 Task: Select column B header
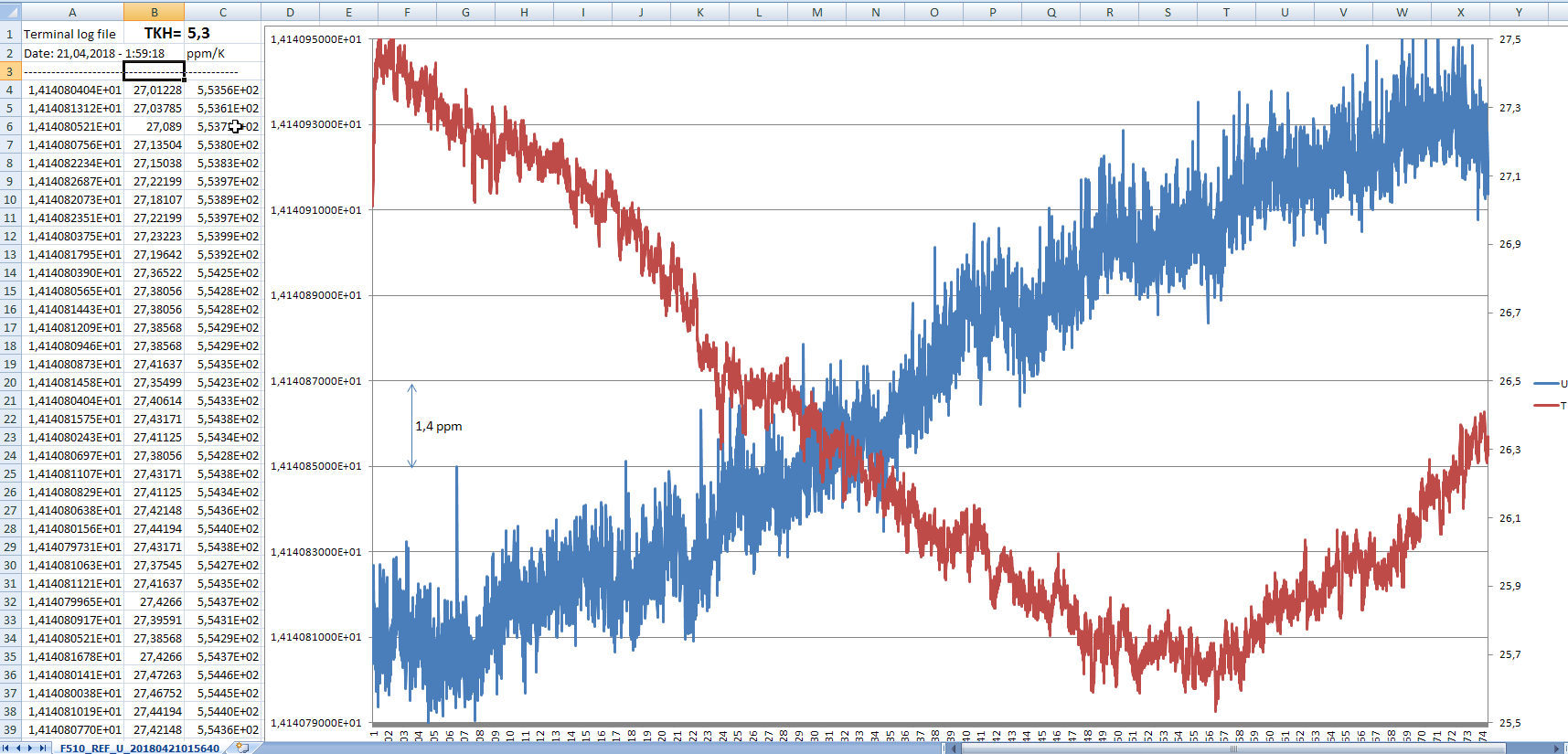point(155,12)
